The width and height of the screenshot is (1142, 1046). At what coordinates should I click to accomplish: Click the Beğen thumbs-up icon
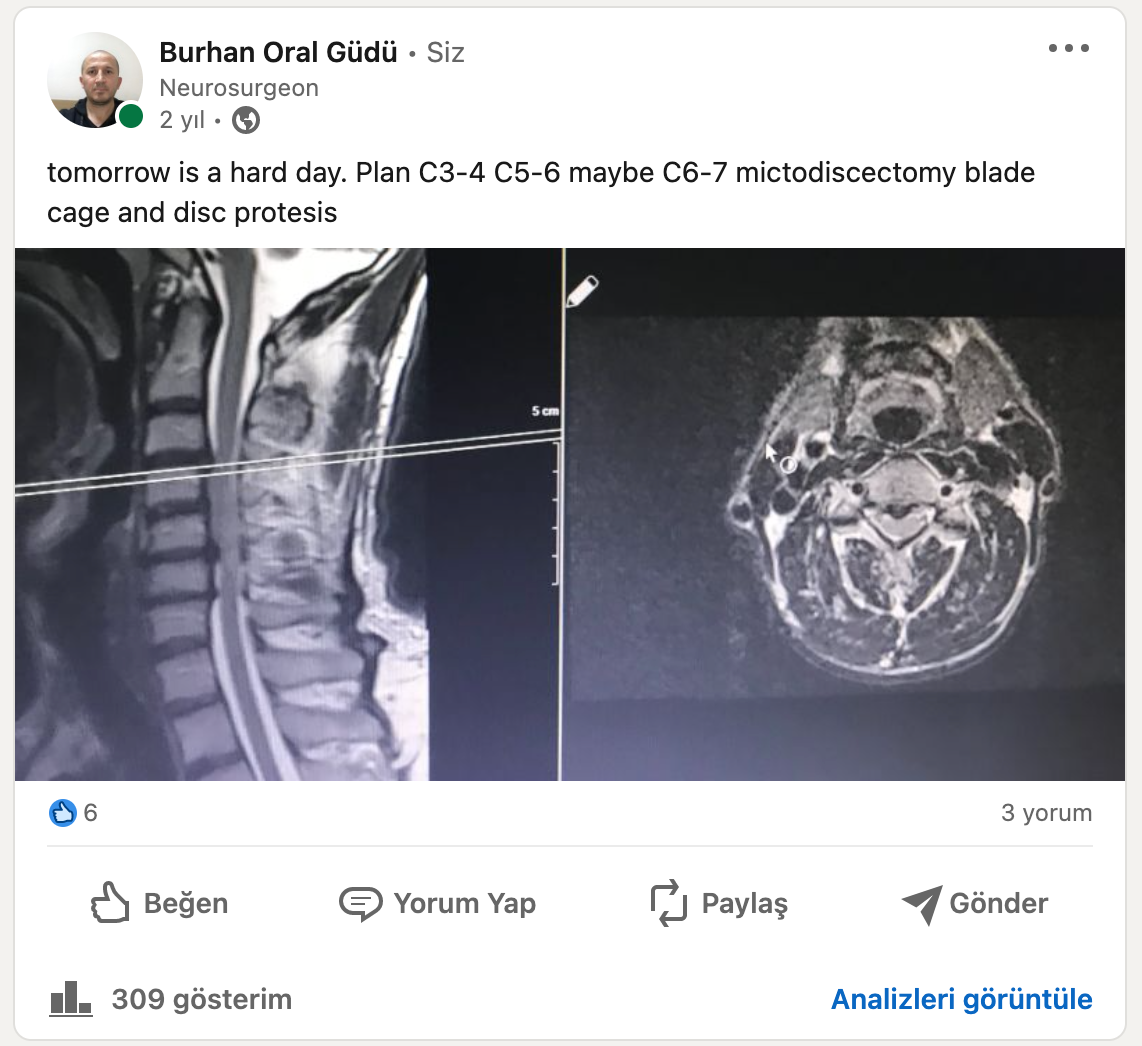[x=110, y=903]
